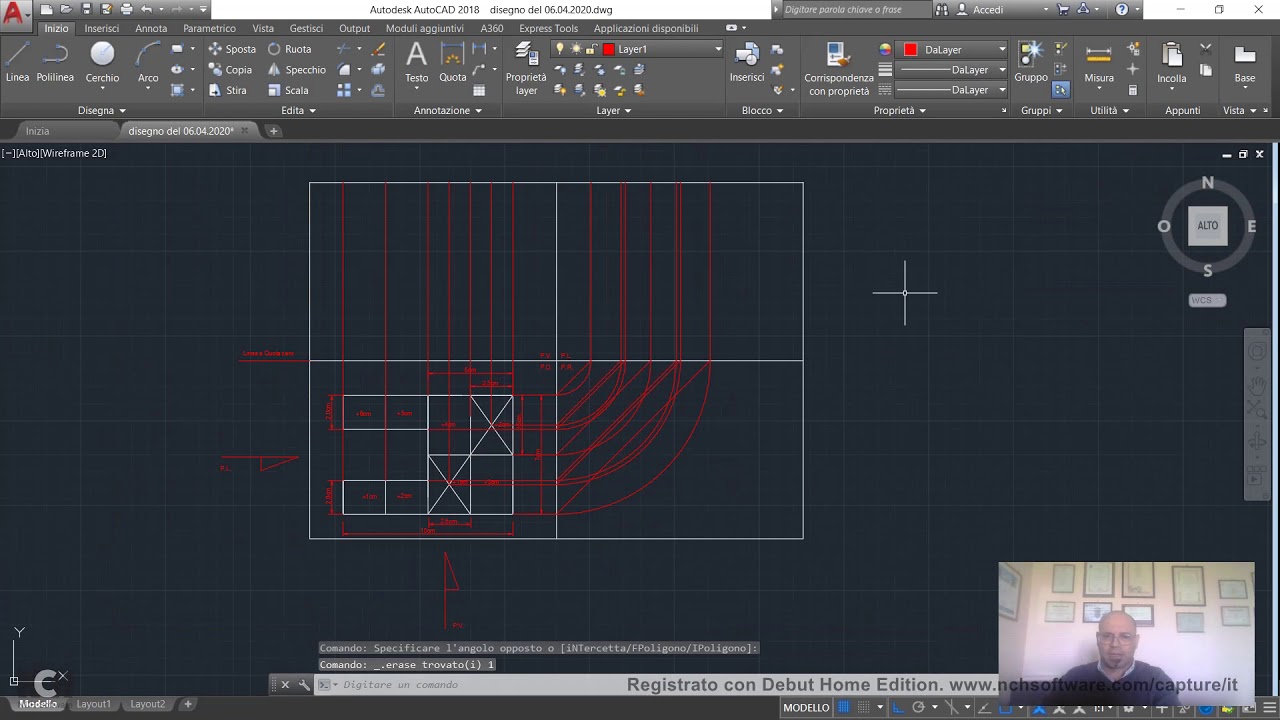This screenshot has width=1280, height=720.
Task: Click the Erase tool icon in Edita
Action: coord(378,49)
